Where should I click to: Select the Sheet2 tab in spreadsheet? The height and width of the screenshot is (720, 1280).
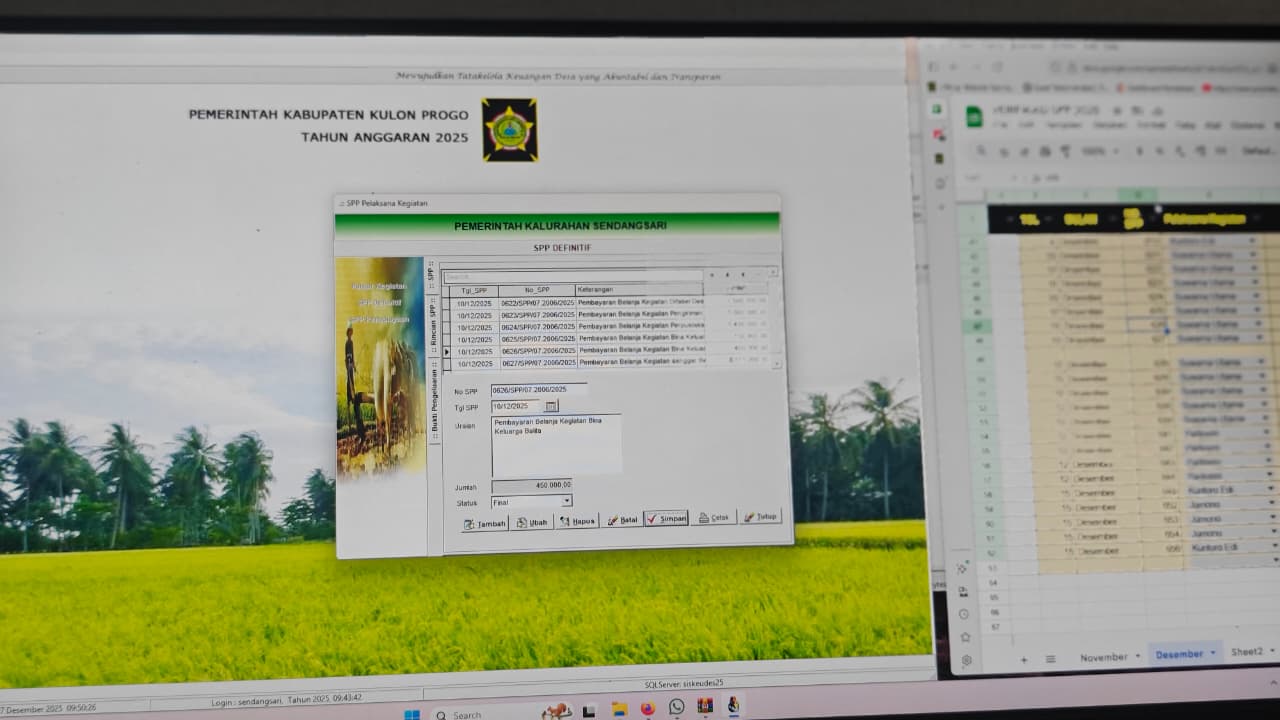point(1247,652)
